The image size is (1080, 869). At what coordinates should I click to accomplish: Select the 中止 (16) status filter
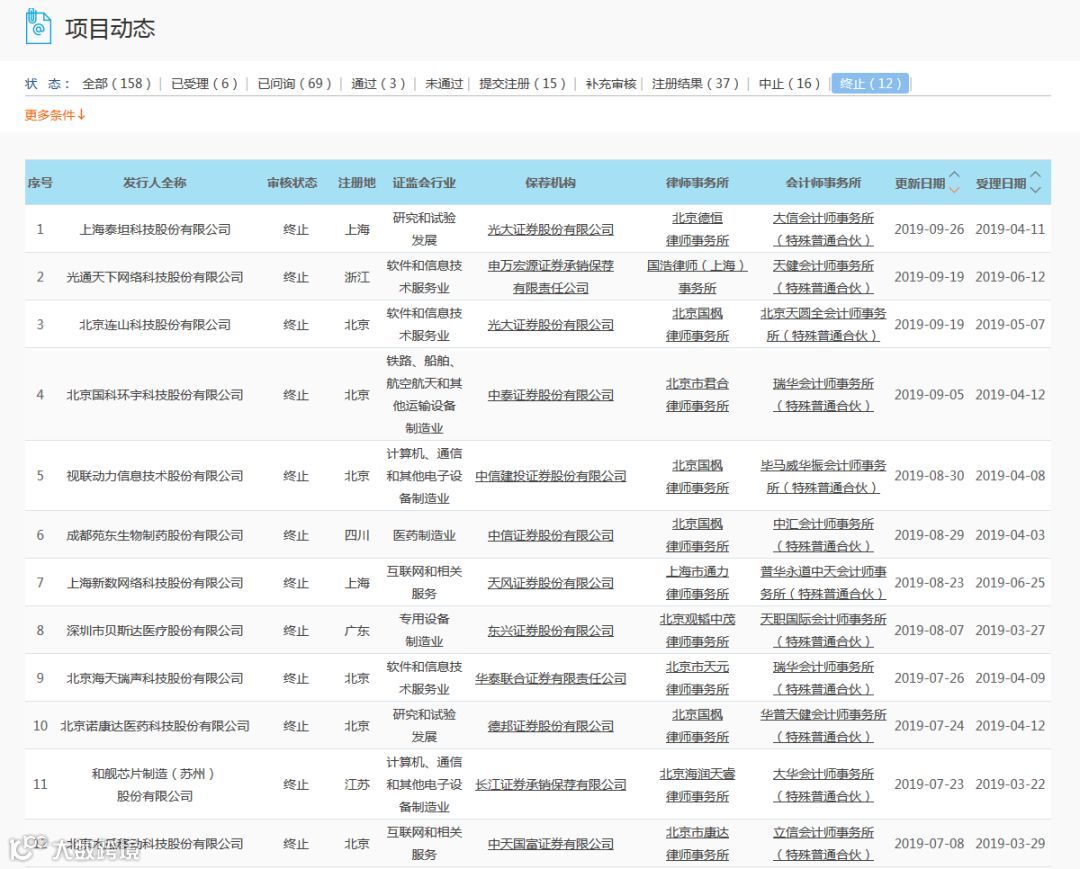click(789, 83)
